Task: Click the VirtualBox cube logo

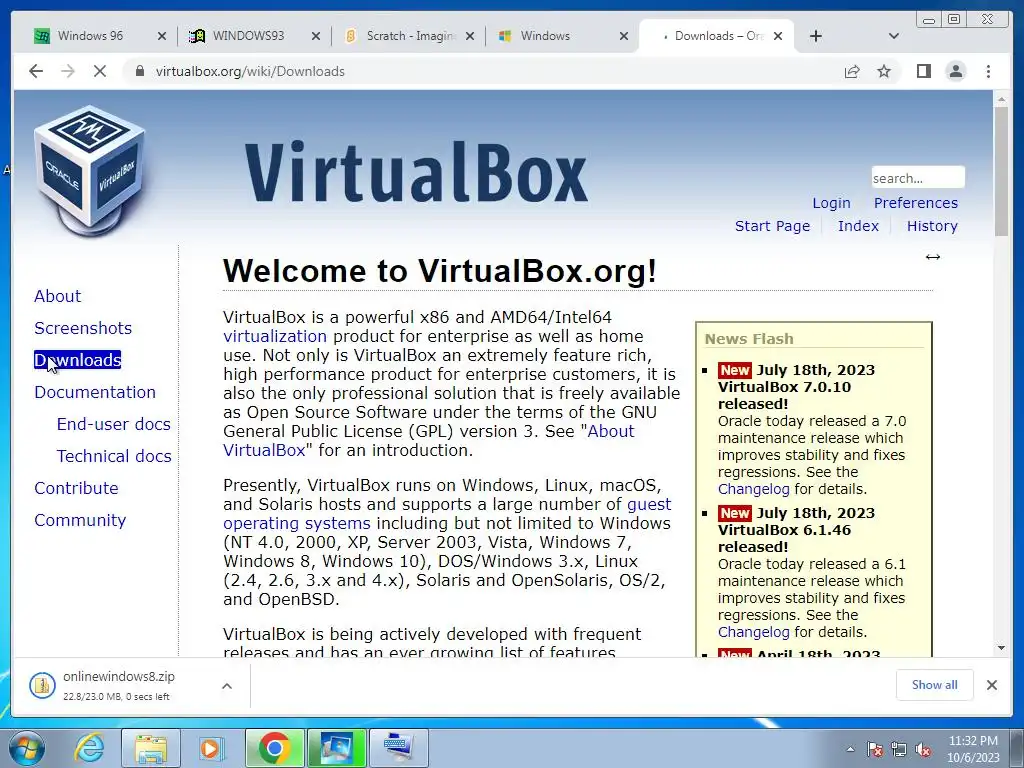Action: pyautogui.click(x=89, y=171)
